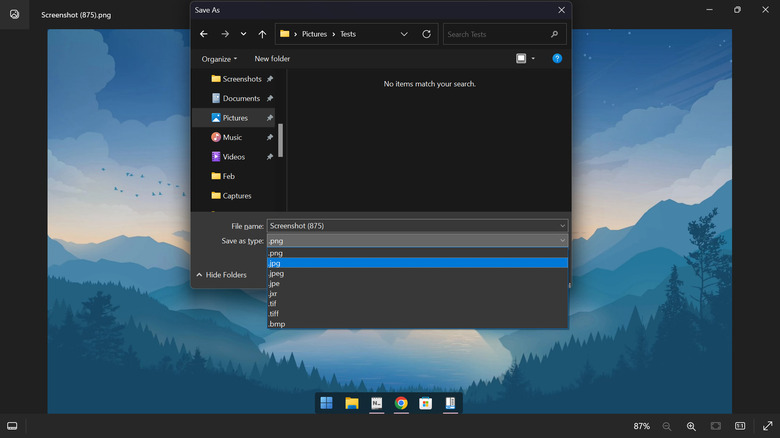Expand the change view options dropdown
780x438 pixels.
tap(533, 59)
